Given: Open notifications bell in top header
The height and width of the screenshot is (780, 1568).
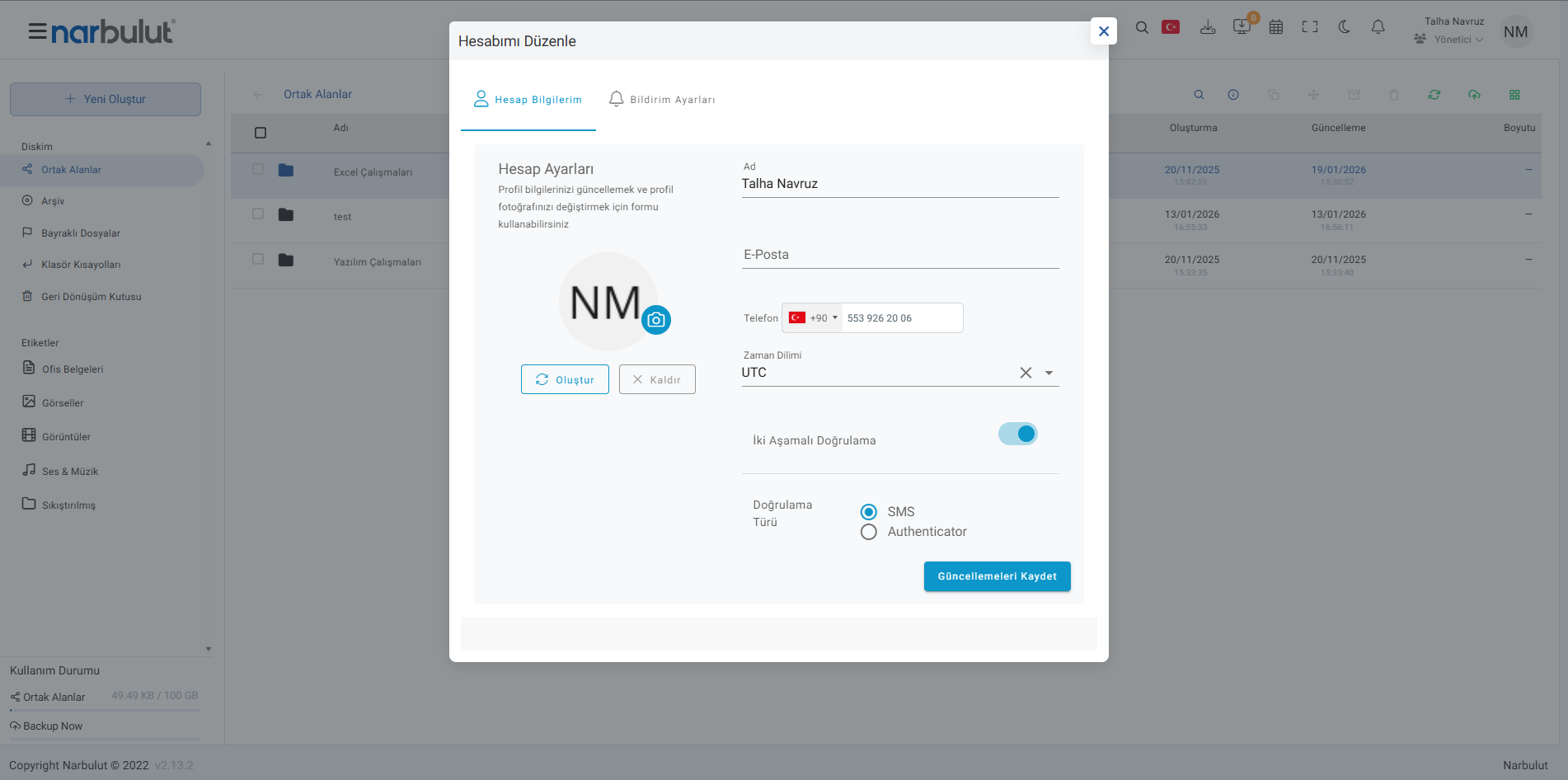Looking at the screenshot, I should pos(1378,27).
